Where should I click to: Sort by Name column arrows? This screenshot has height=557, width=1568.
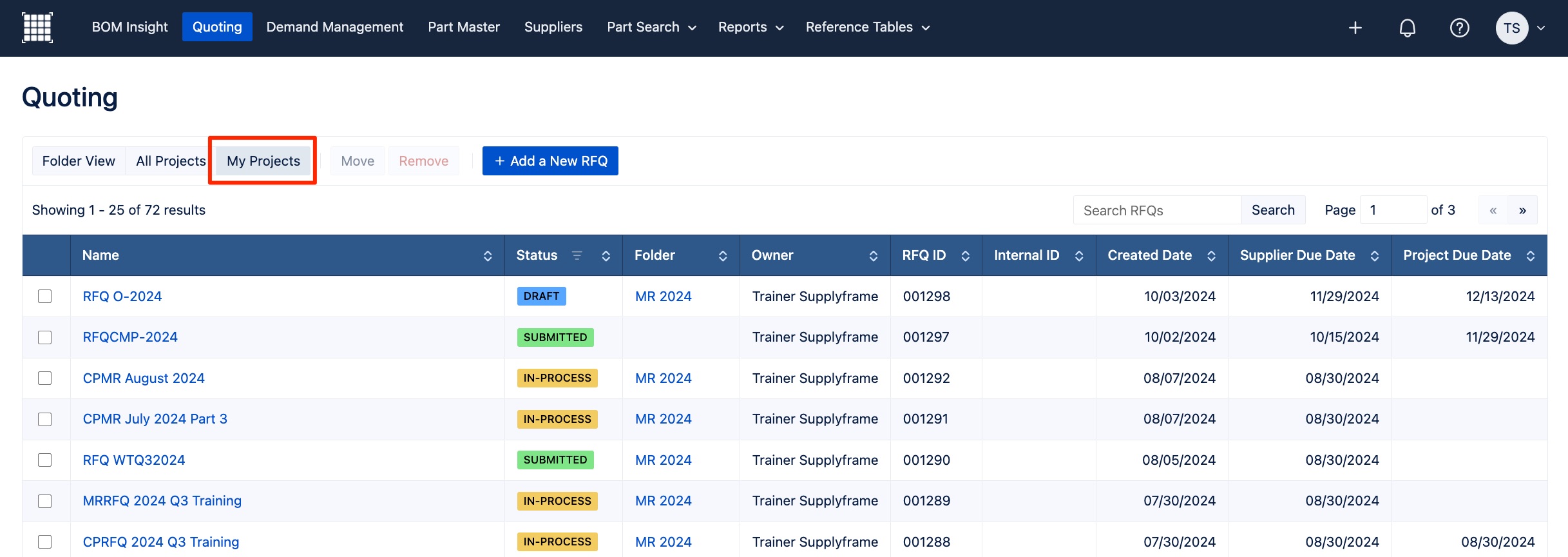[488, 256]
